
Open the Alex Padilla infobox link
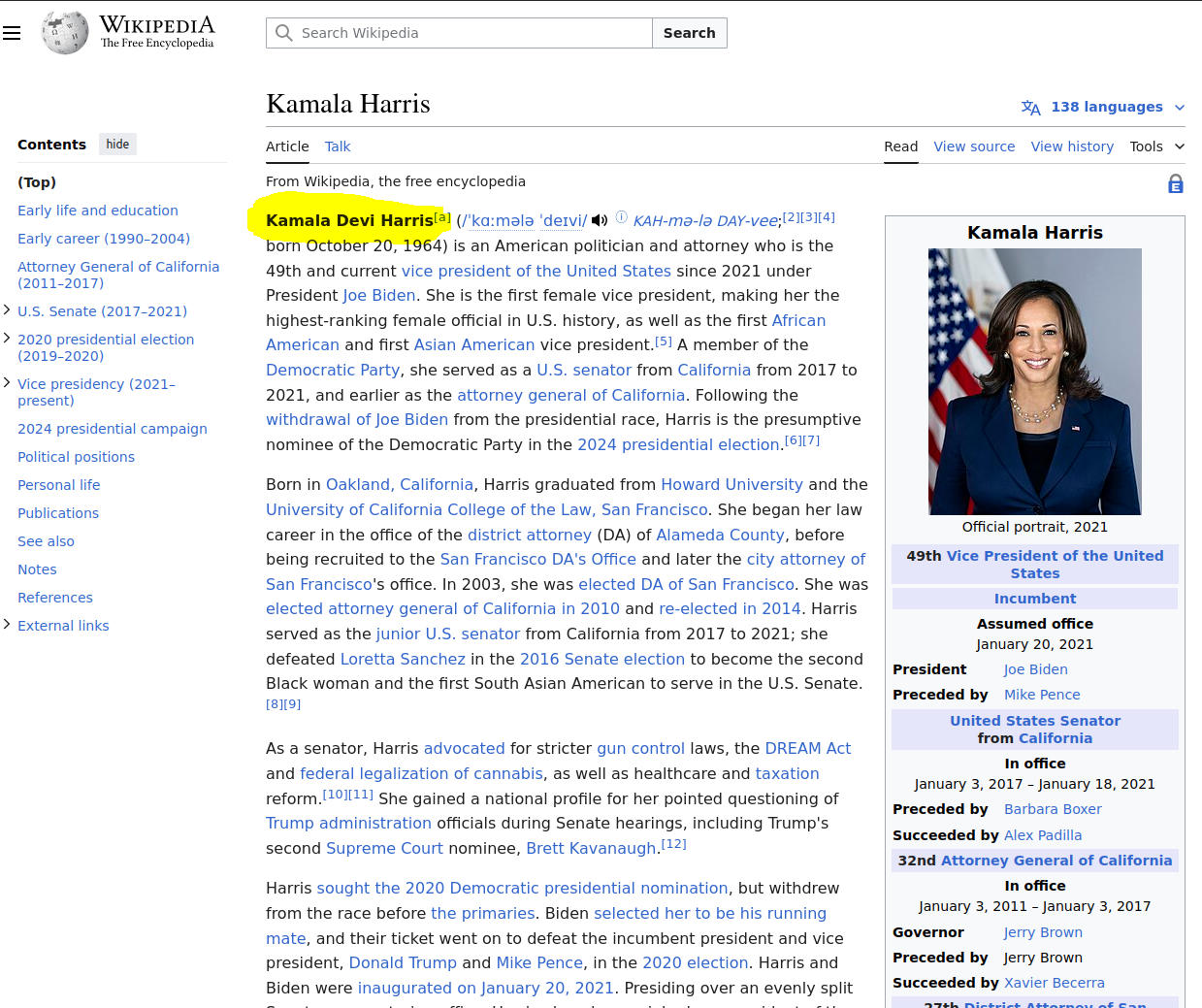[x=1043, y=835]
